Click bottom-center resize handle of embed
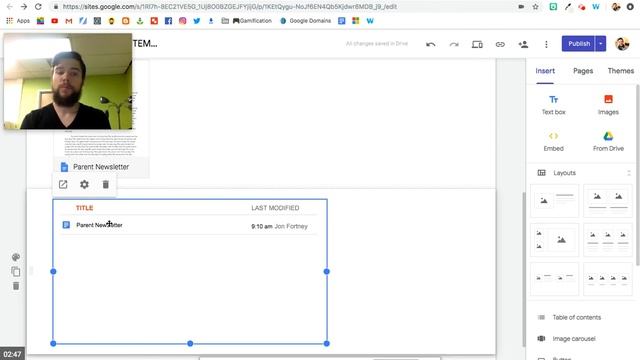 [x=190, y=344]
